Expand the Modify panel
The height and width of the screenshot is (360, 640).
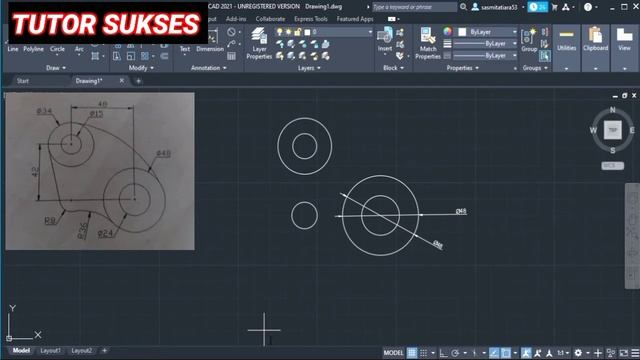pyautogui.click(x=141, y=68)
